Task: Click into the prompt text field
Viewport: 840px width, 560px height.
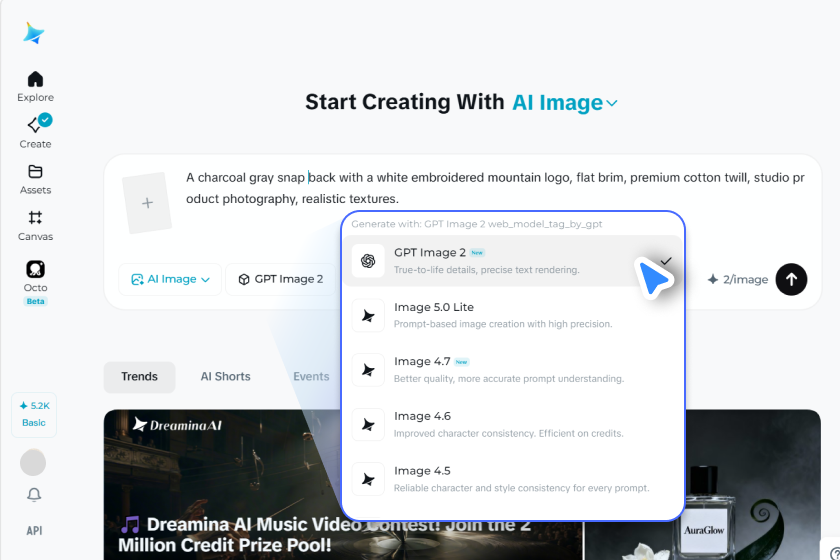Action: click(x=495, y=188)
